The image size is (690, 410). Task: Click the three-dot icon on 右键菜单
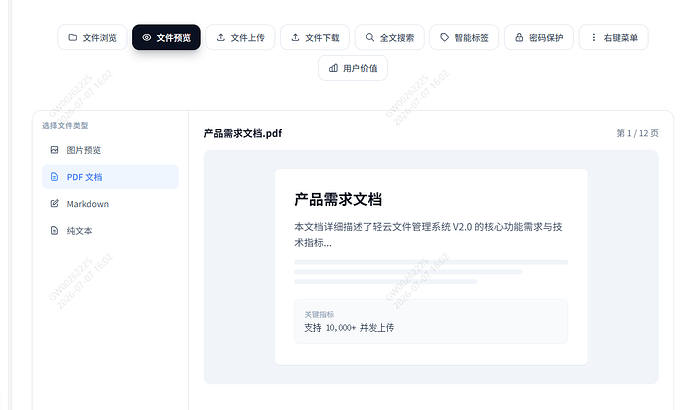594,37
